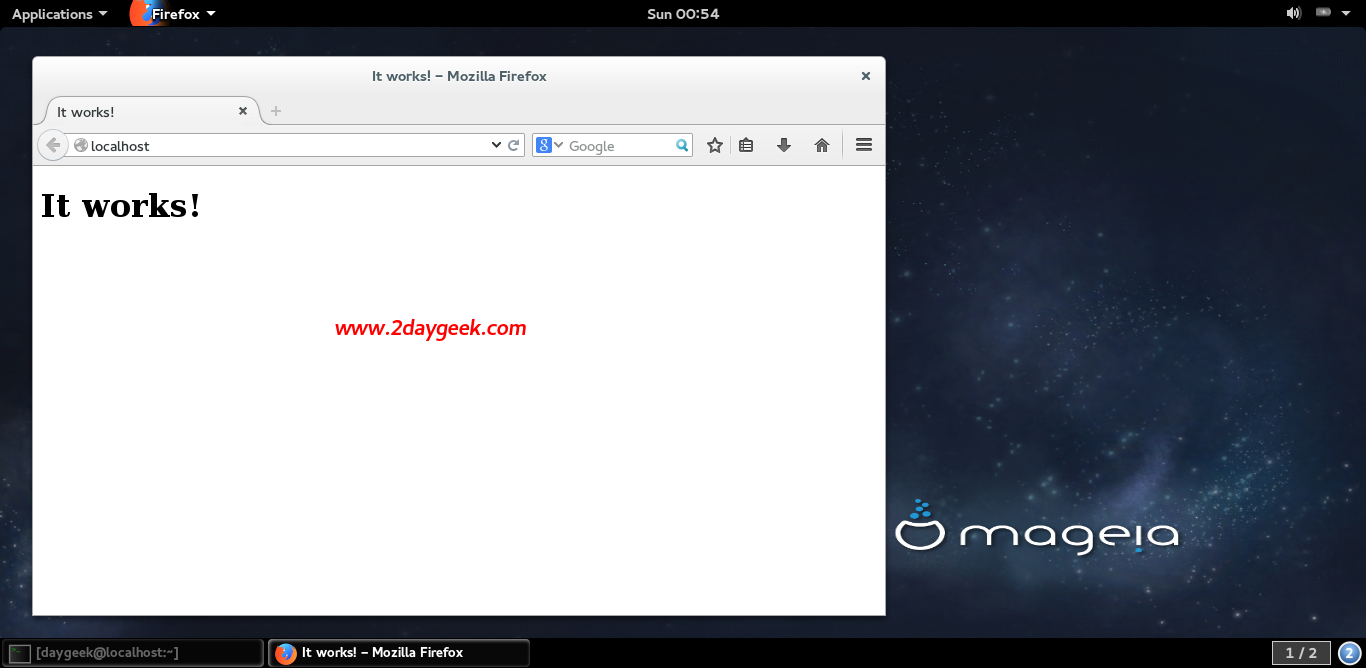The image size is (1366, 668).
Task: Click the search magnifier icon
Action: (682, 146)
